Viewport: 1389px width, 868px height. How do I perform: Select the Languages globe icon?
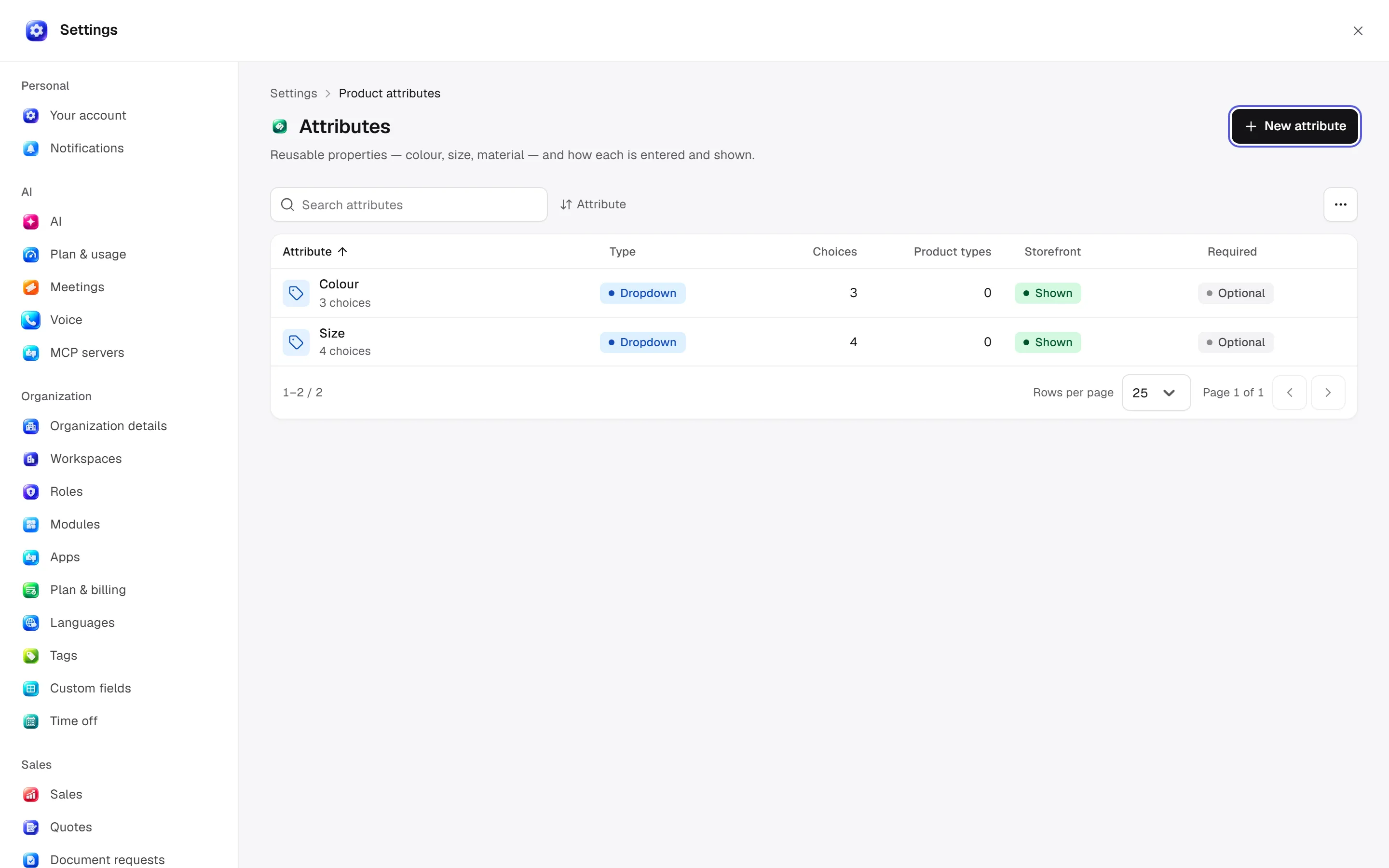pyautogui.click(x=31, y=622)
